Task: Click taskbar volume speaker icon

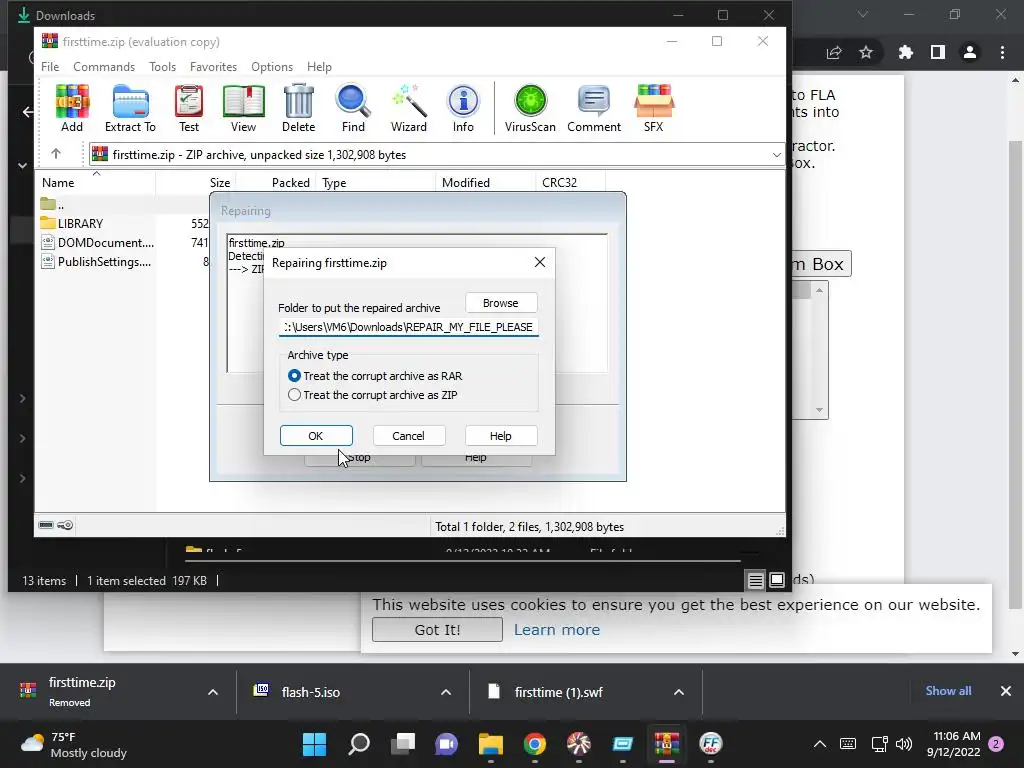Action: pyautogui.click(x=904, y=744)
